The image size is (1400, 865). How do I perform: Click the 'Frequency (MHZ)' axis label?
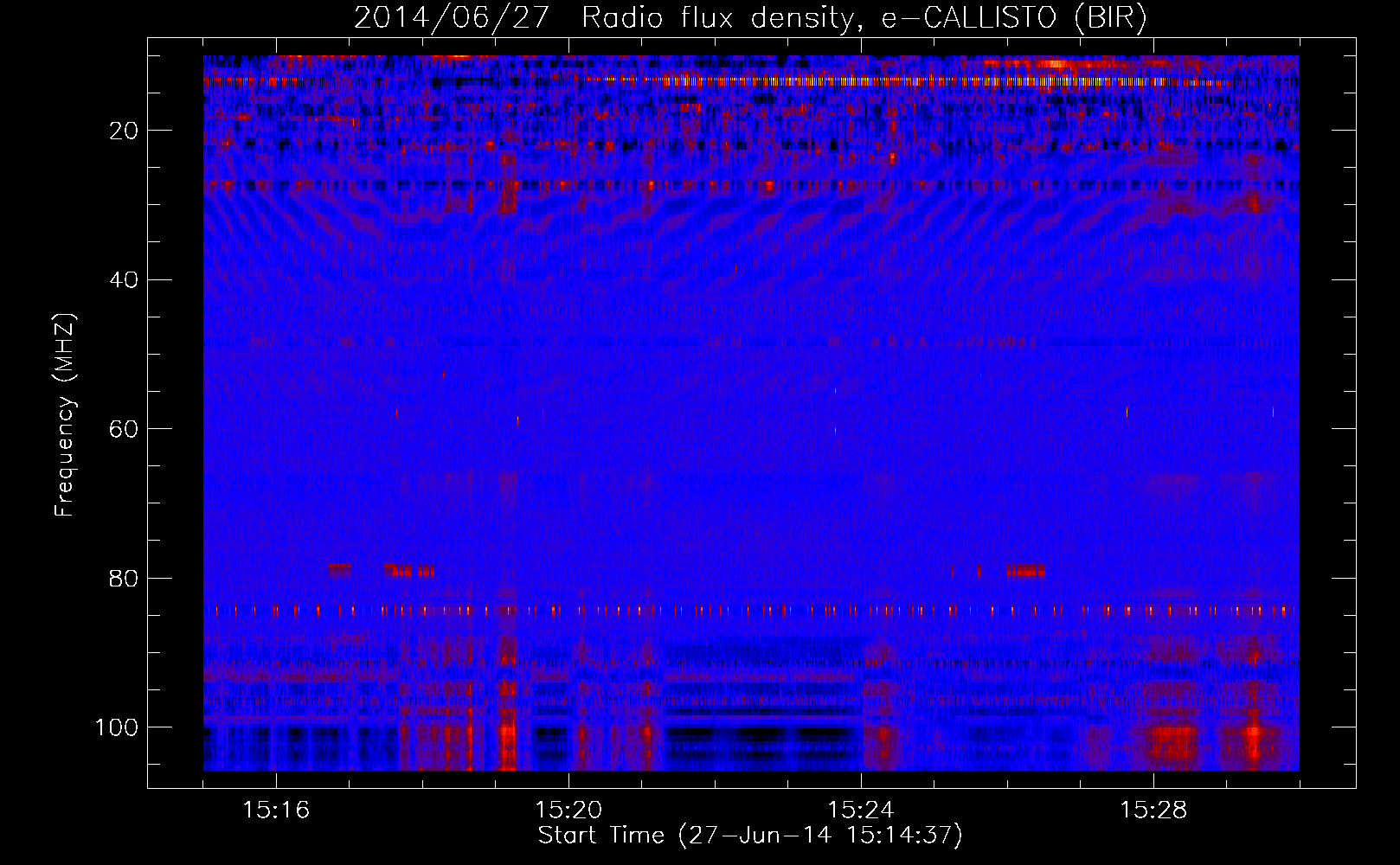[x=65, y=414]
